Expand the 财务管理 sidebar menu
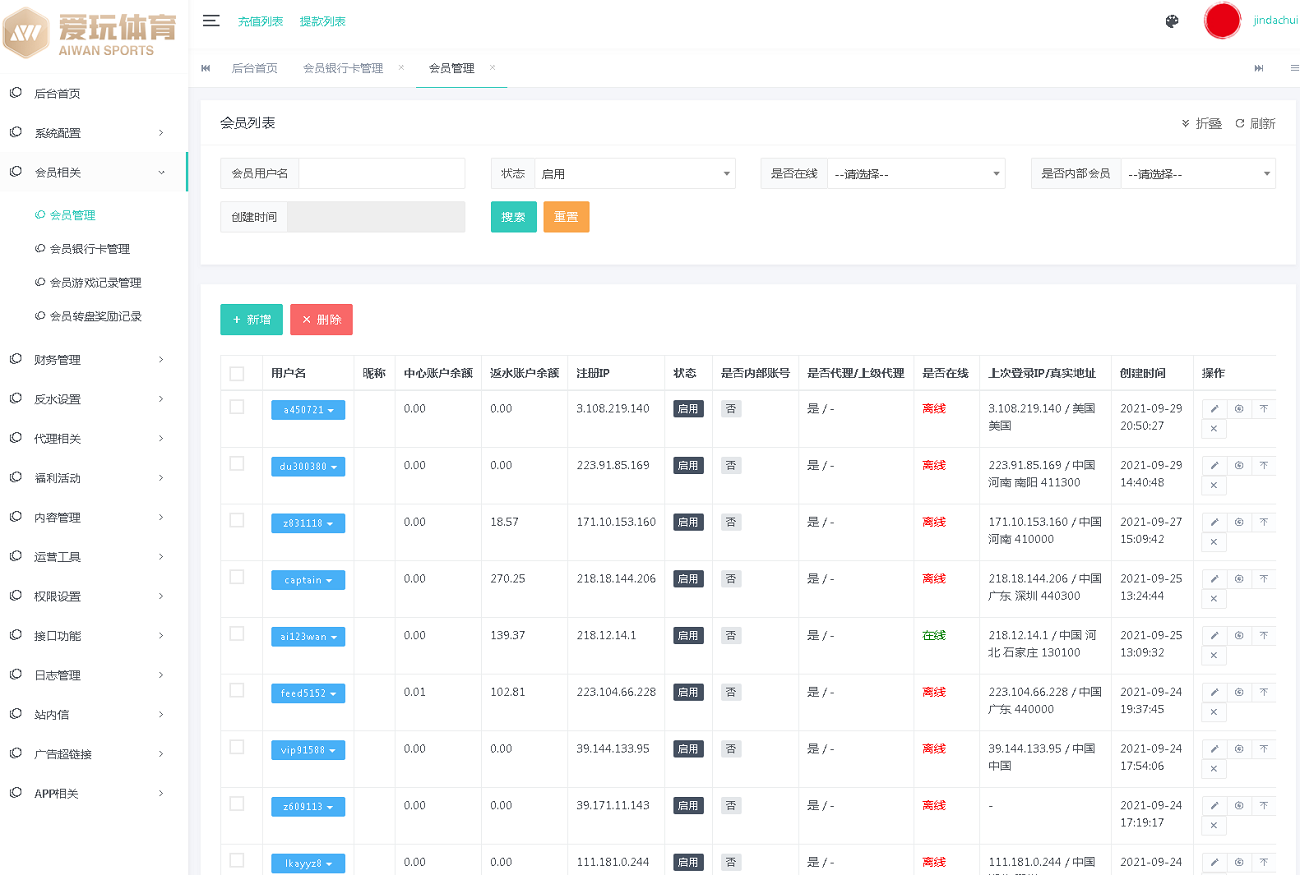Screen dimensions: 1300x875 (x=93, y=360)
